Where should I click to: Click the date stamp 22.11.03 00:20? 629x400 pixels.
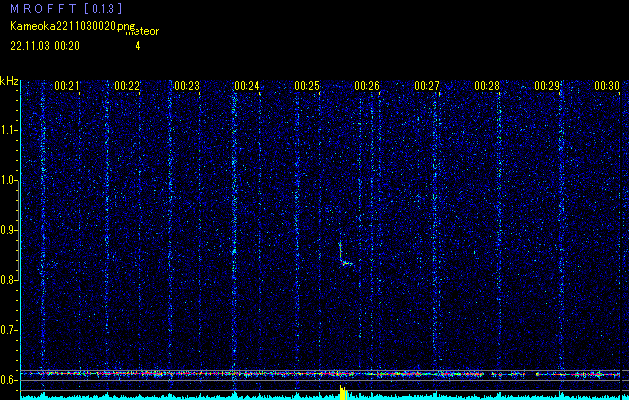click(x=45, y=46)
